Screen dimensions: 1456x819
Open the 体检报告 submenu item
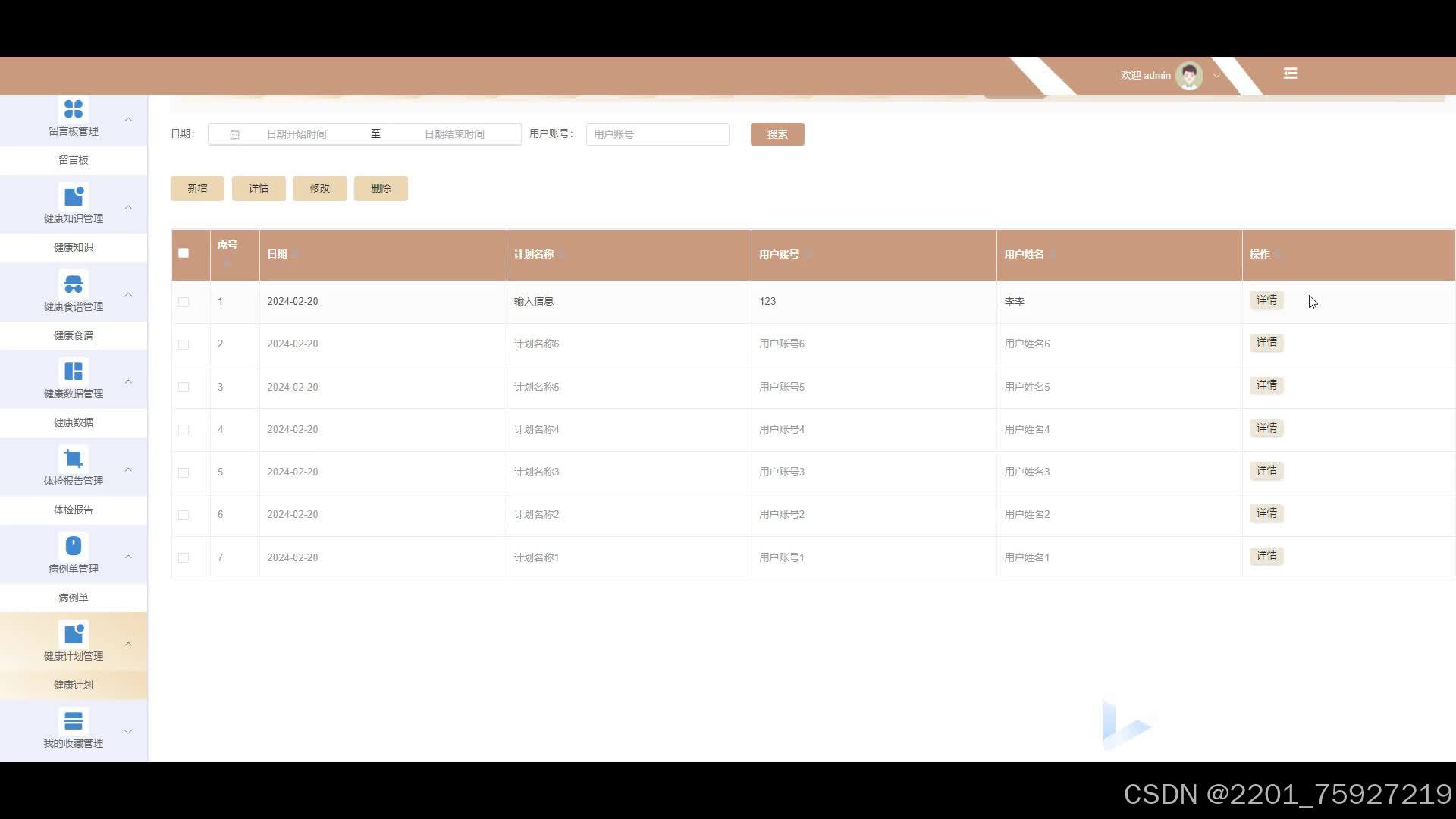74,510
